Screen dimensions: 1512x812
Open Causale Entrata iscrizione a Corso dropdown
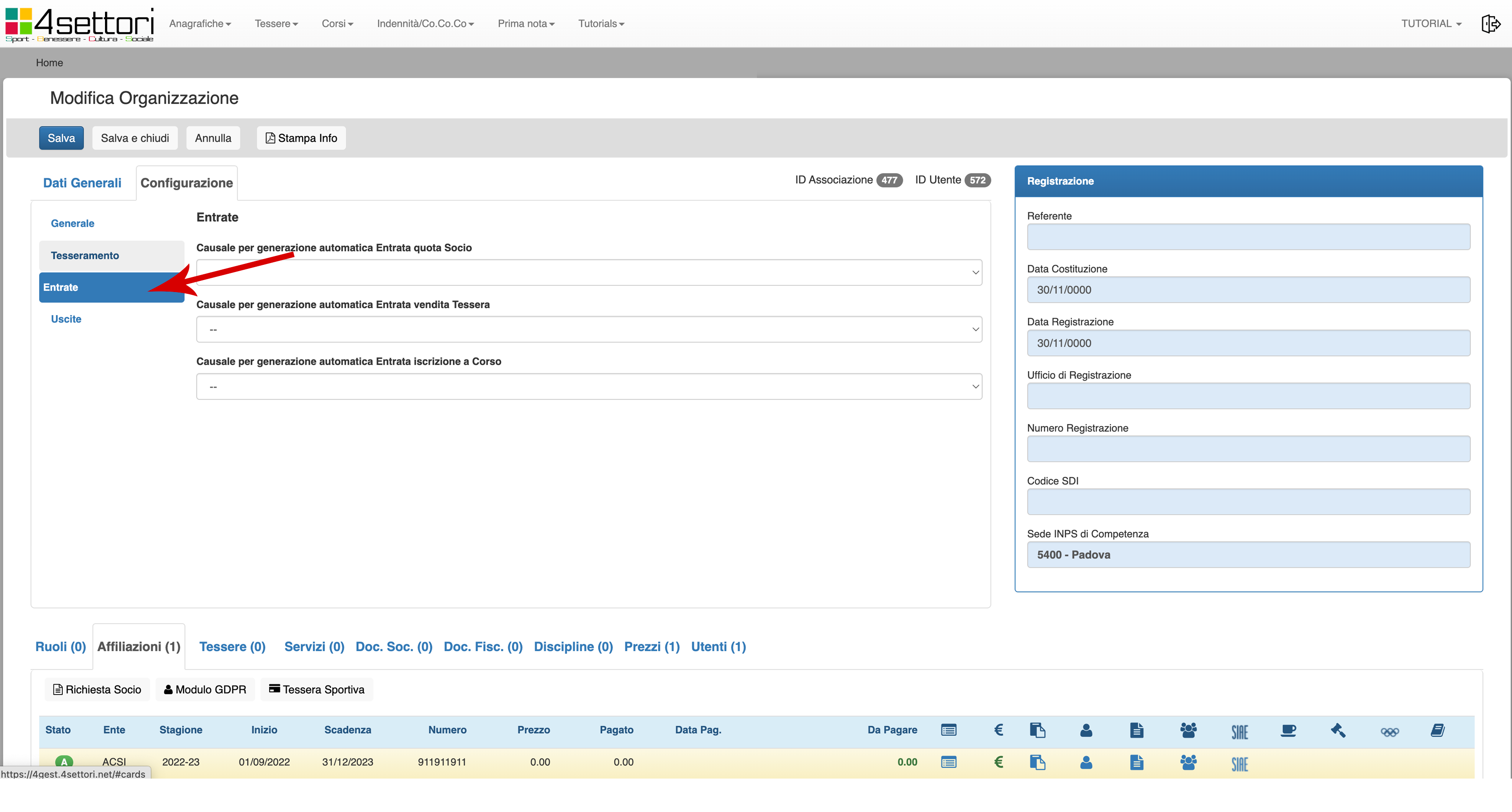[x=589, y=386]
